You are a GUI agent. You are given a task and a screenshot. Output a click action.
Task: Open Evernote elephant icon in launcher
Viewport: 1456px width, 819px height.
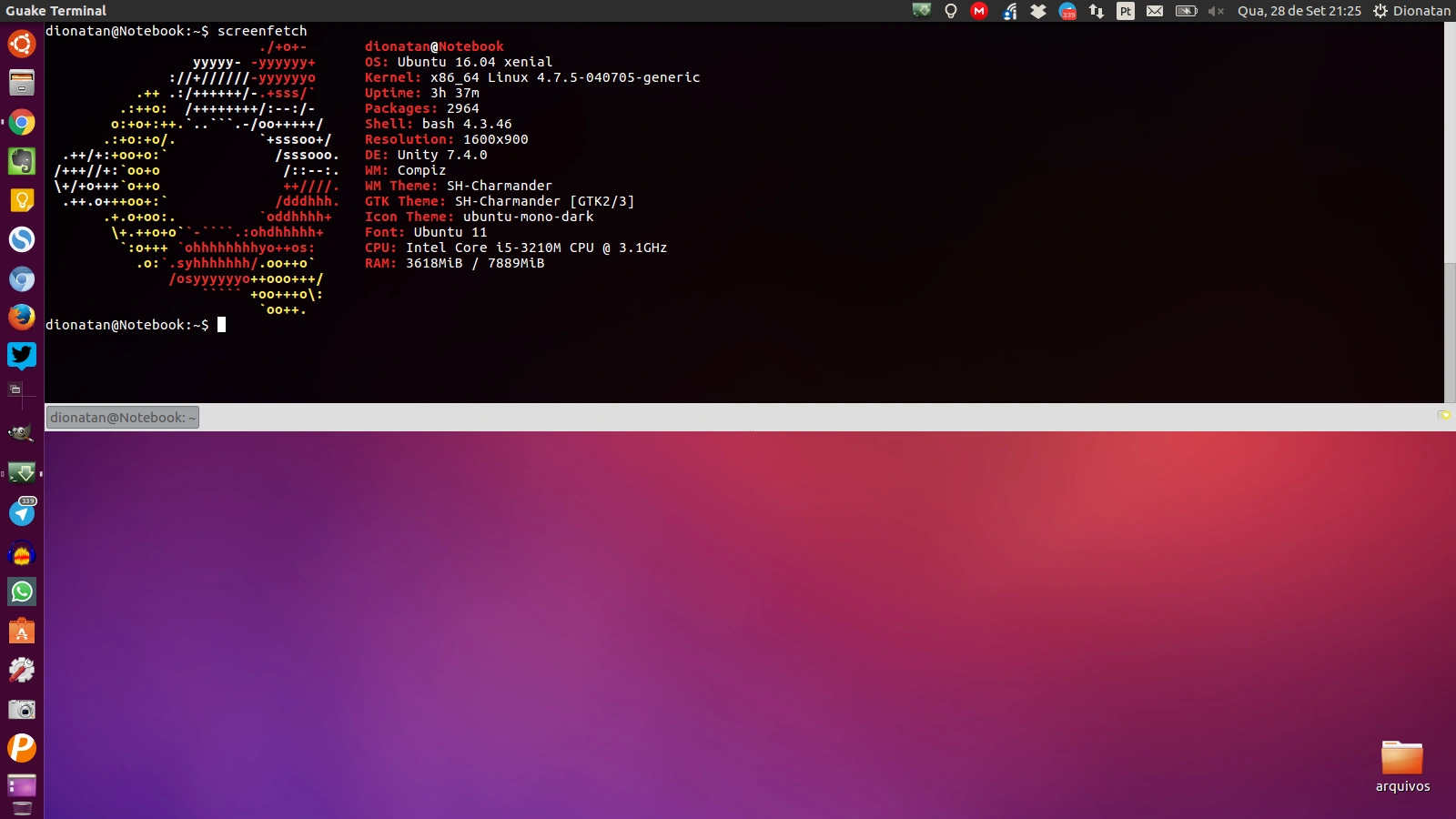[22, 161]
